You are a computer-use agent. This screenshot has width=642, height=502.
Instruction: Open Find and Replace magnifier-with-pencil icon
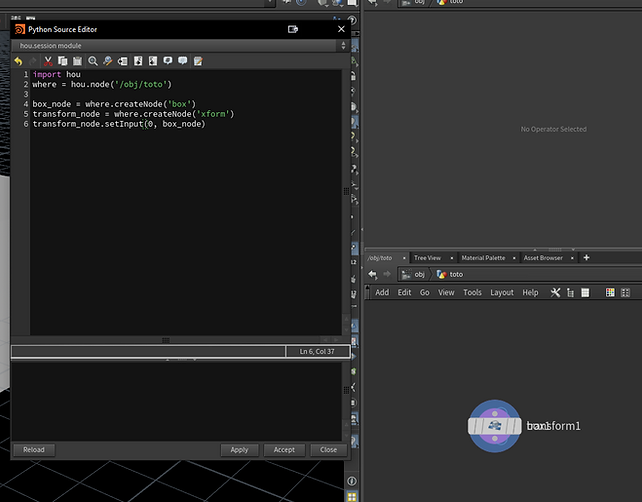click(x=108, y=61)
